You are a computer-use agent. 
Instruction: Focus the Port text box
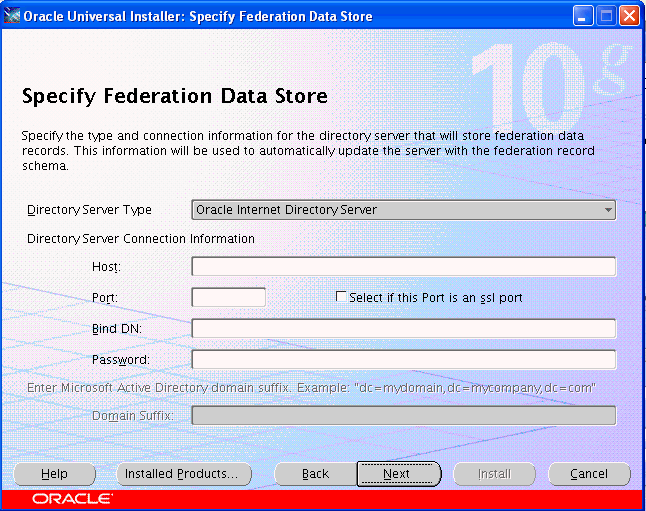(x=229, y=297)
